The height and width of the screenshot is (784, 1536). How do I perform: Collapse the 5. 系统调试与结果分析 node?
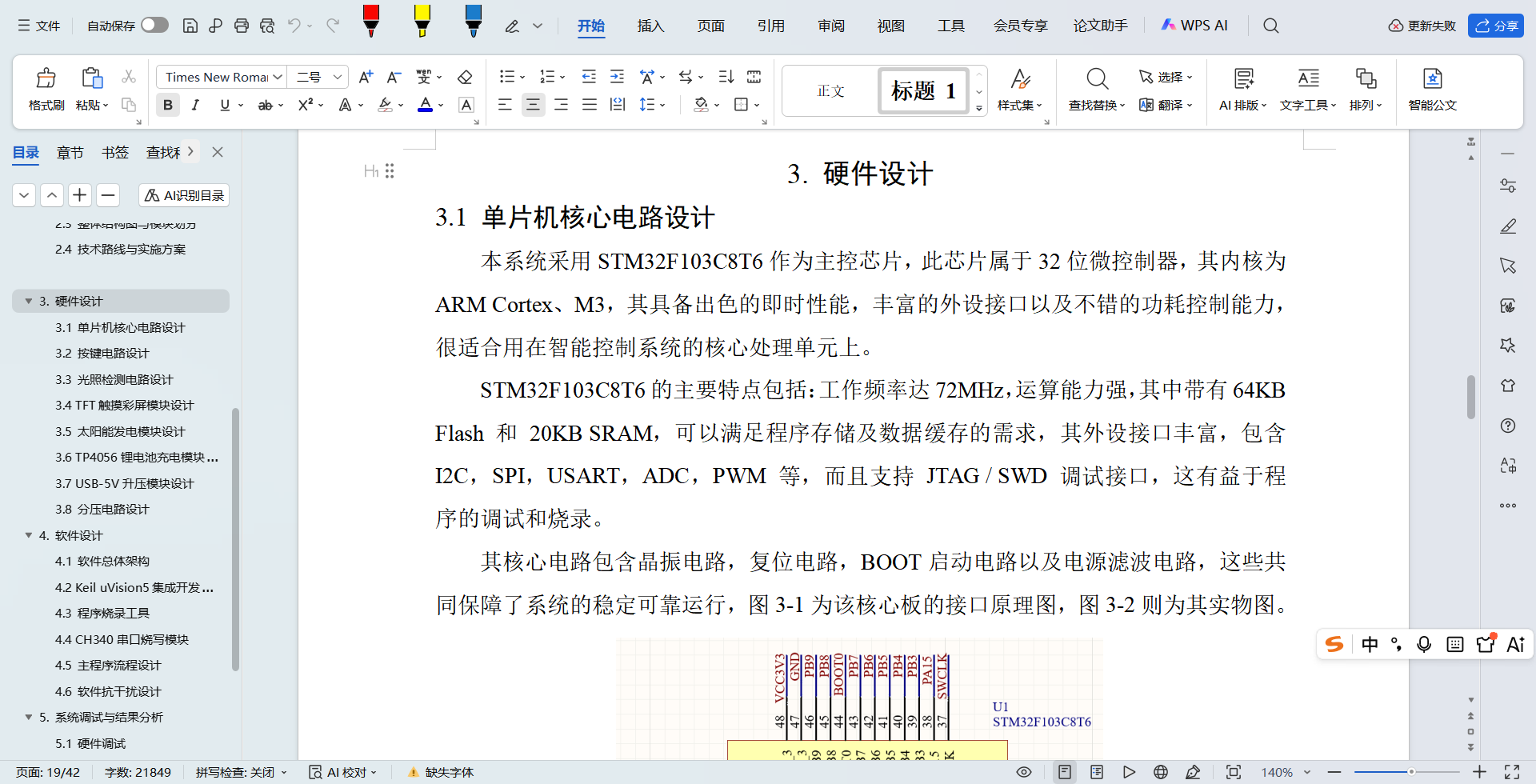[29, 717]
